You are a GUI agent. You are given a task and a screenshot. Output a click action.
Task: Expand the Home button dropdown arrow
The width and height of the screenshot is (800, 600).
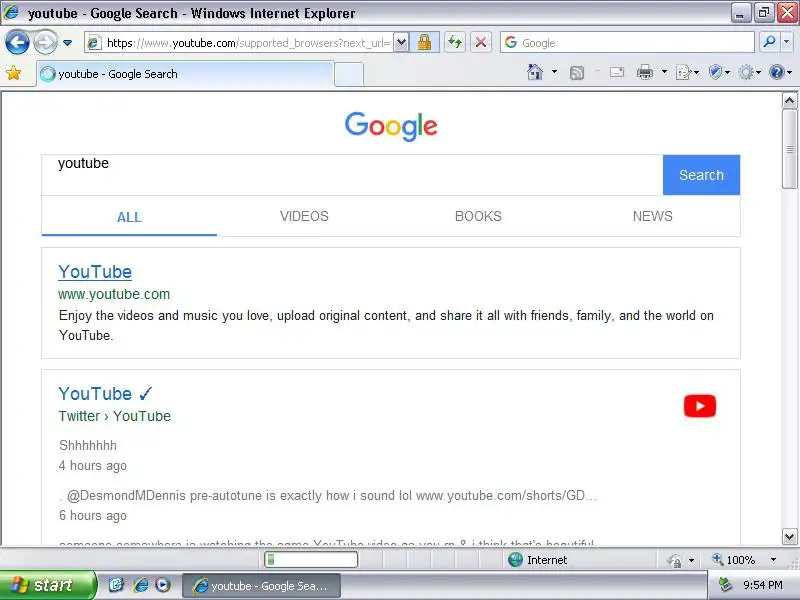(554, 72)
